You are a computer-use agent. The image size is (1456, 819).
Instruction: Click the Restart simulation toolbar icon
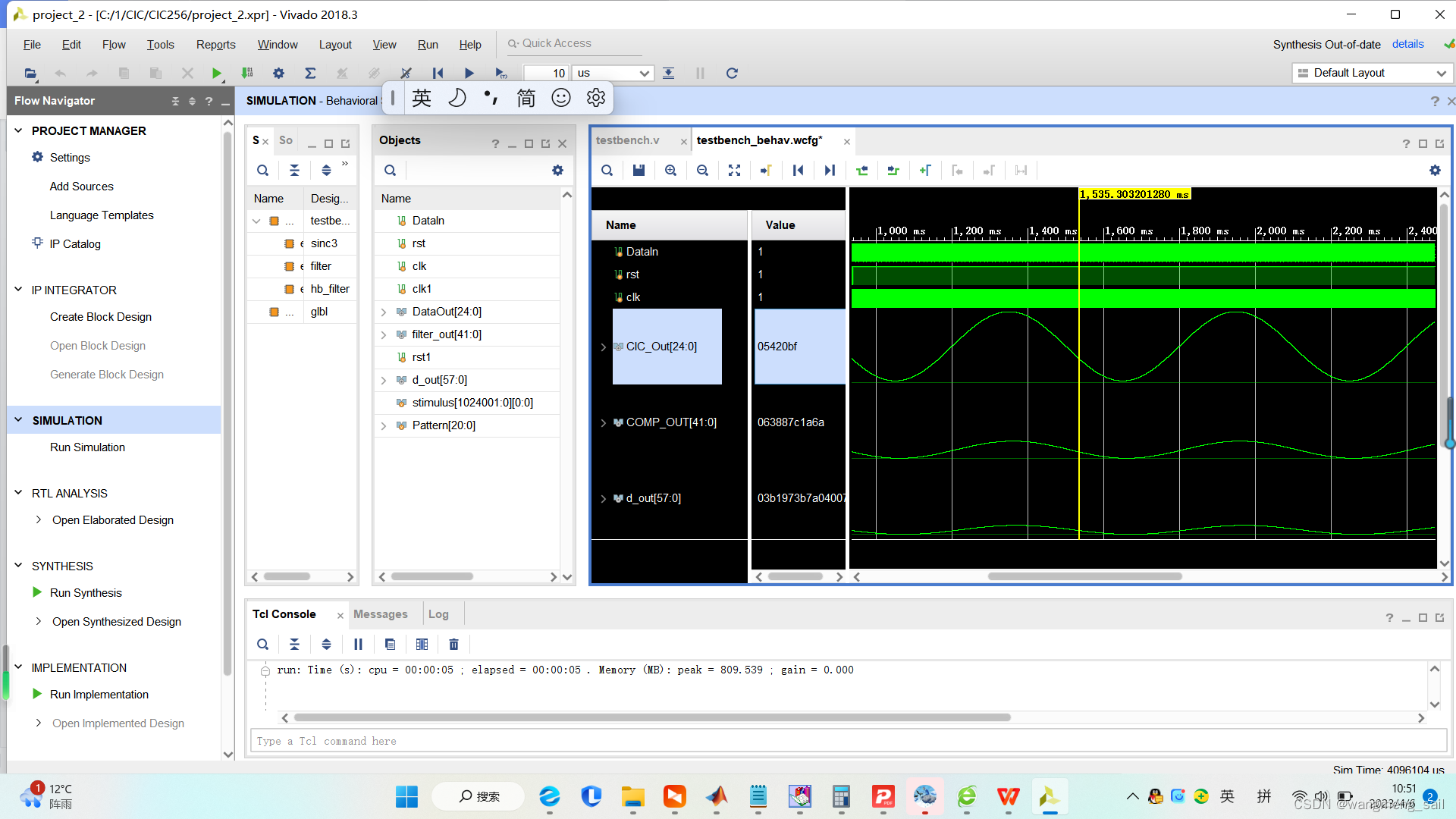click(438, 73)
